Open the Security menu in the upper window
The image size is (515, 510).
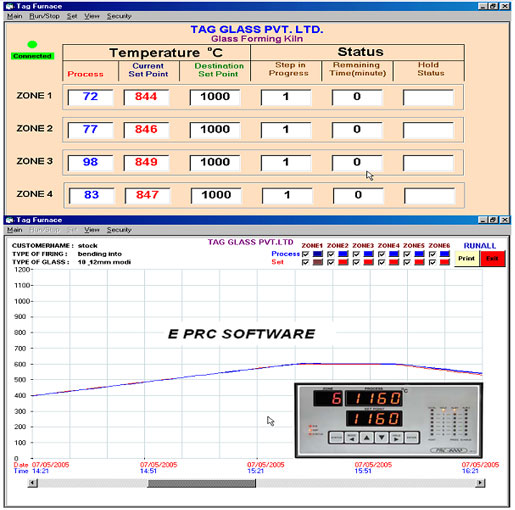[x=119, y=16]
